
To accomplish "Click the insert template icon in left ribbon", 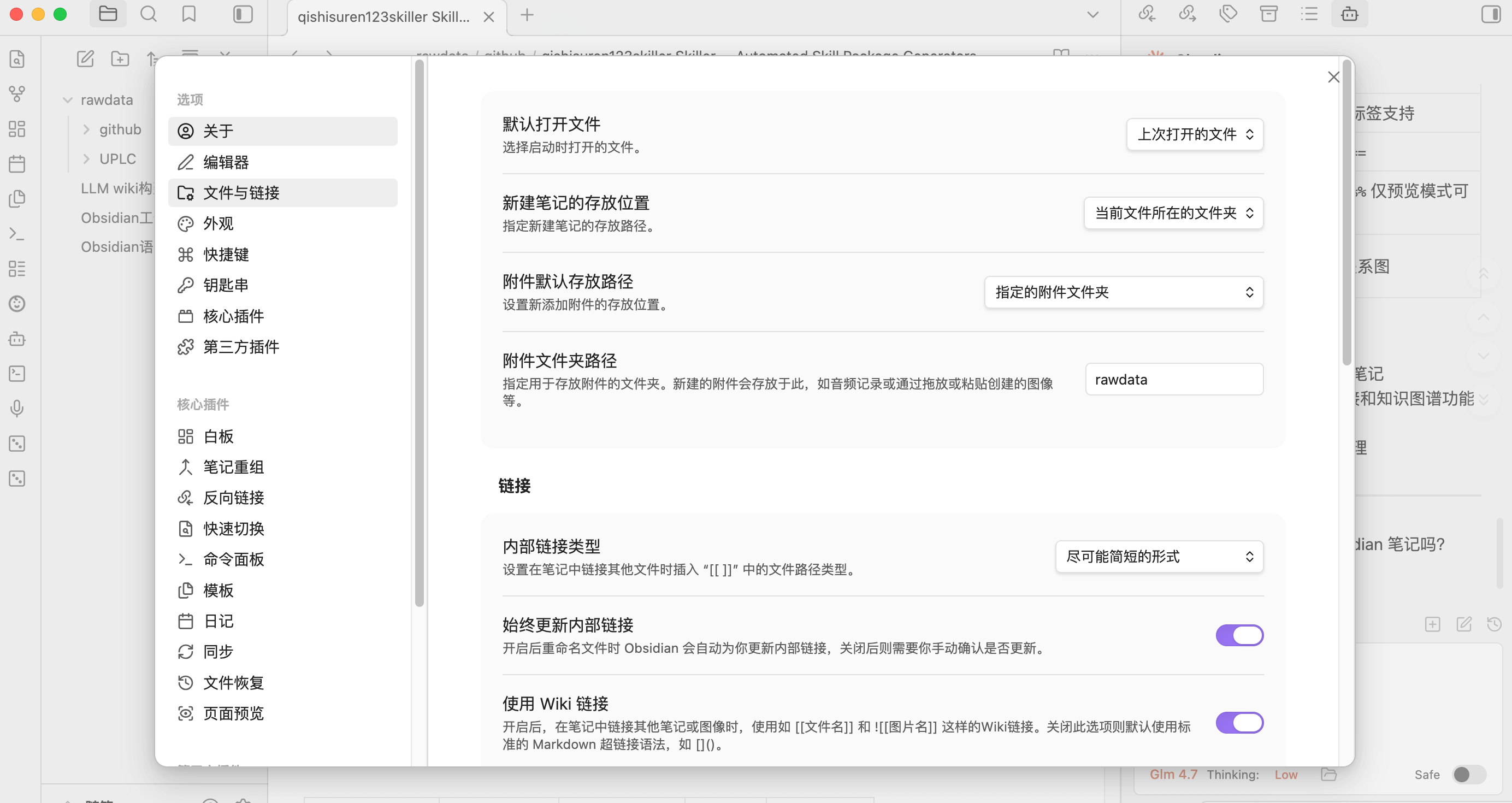I will coord(17,198).
